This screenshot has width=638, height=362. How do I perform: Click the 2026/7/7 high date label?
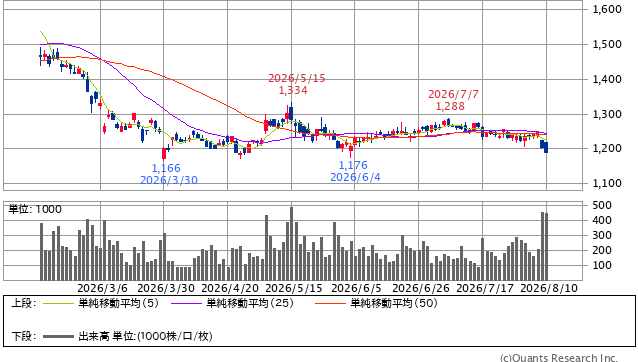453,94
